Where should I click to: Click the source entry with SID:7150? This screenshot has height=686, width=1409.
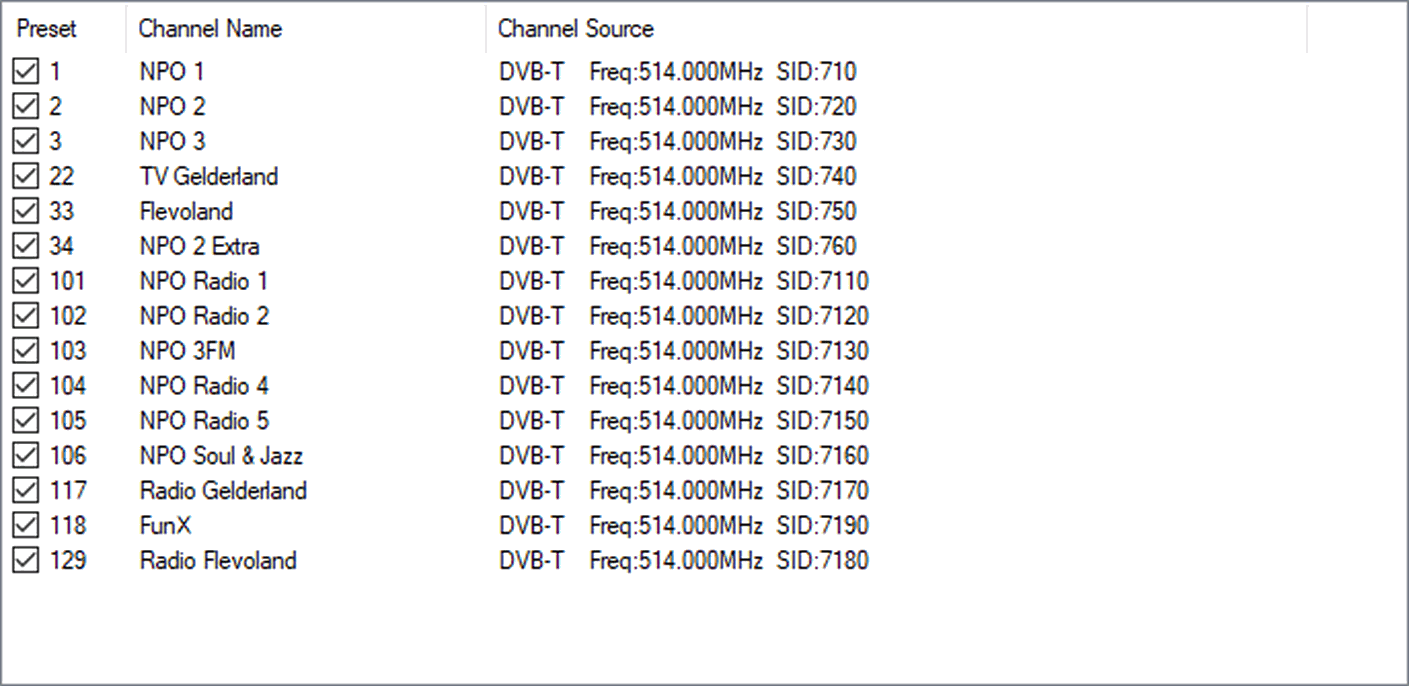(683, 421)
